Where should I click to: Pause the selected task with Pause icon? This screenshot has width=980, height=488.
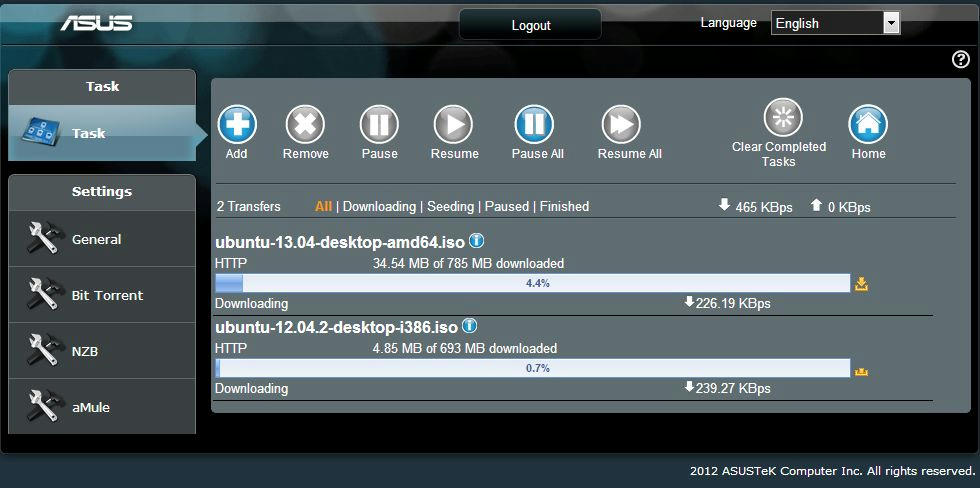pos(379,124)
